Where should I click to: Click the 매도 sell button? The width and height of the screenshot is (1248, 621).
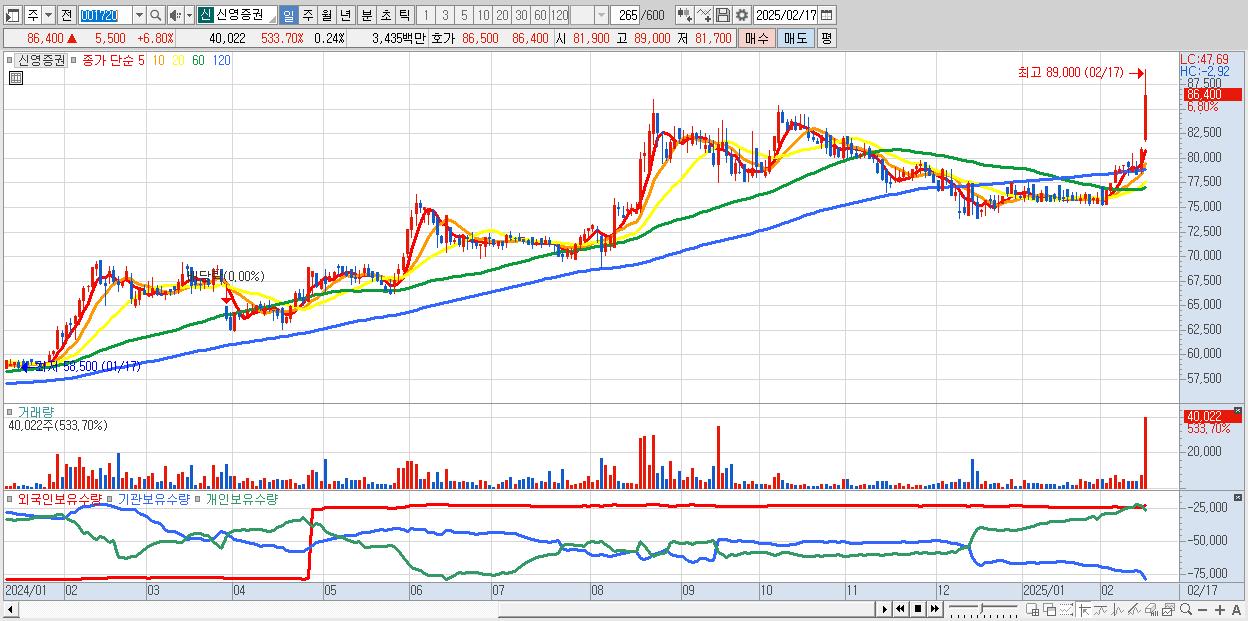coord(796,38)
